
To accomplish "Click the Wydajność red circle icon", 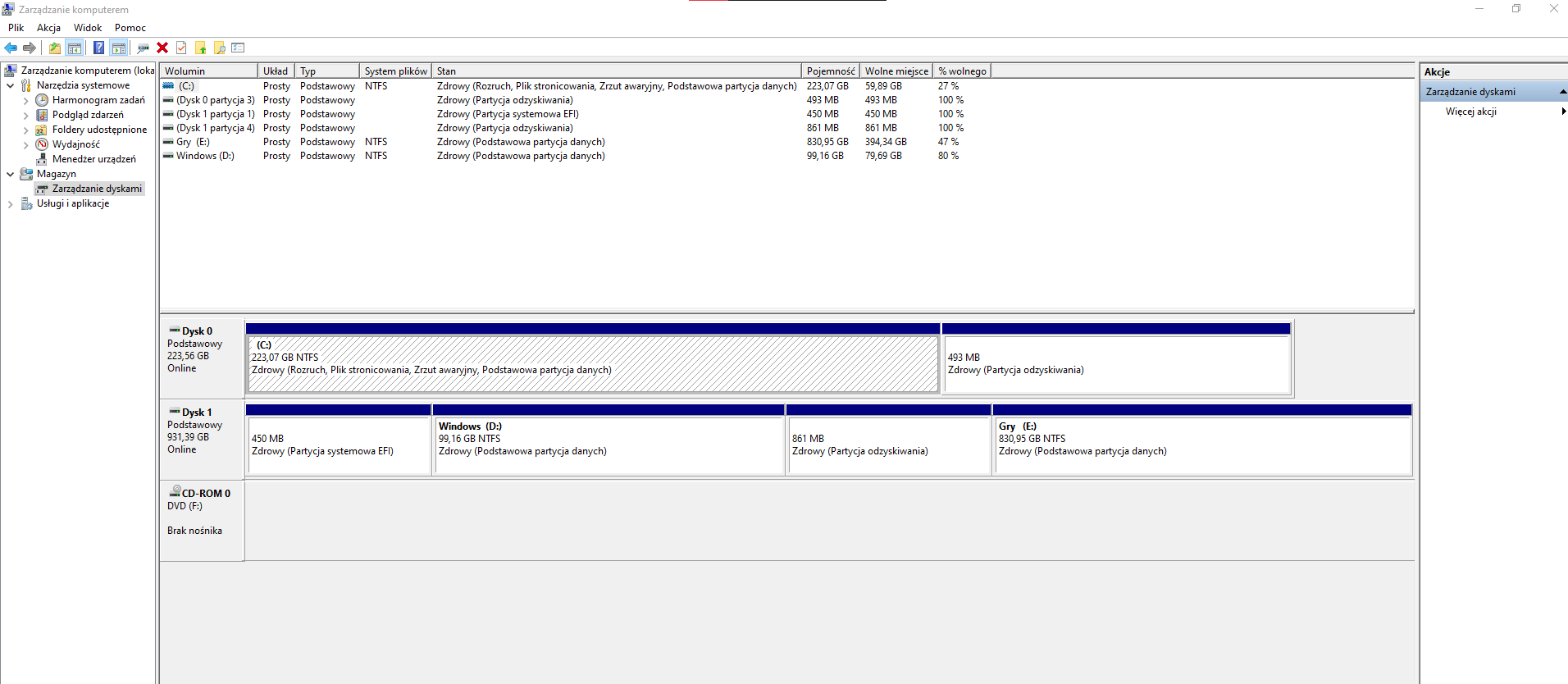I will tap(42, 144).
